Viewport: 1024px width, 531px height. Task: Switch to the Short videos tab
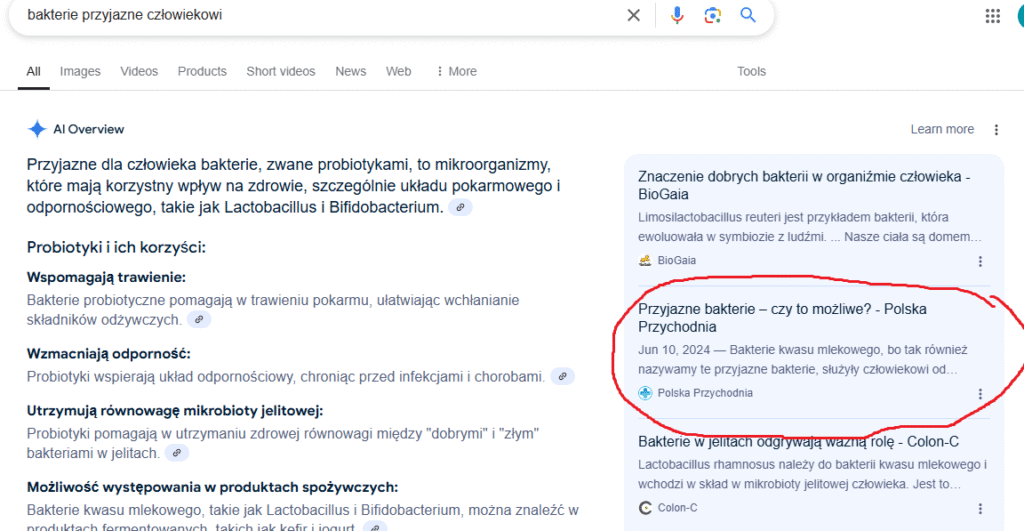point(280,71)
